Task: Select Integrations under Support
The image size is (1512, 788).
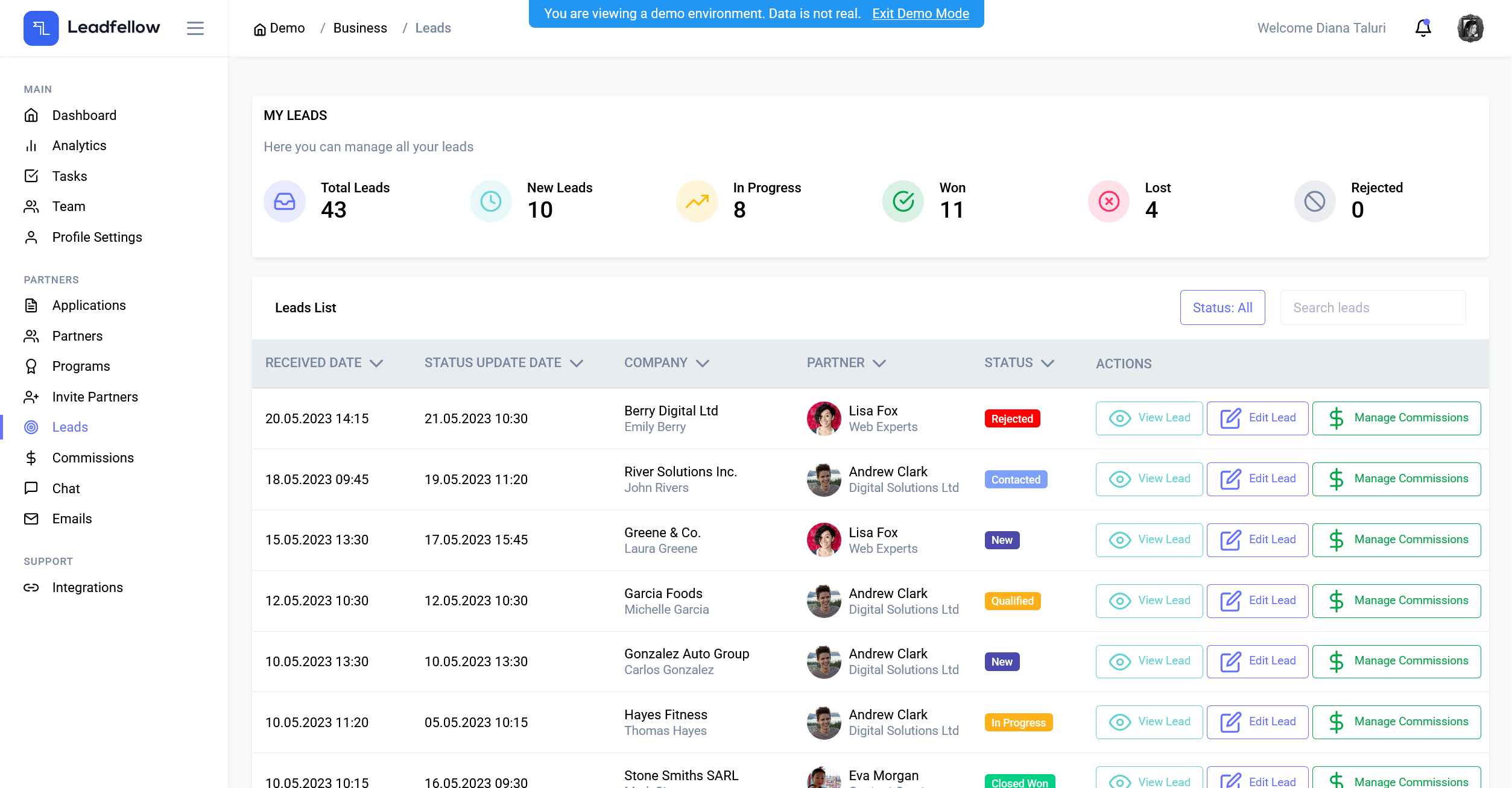Action: click(87, 587)
